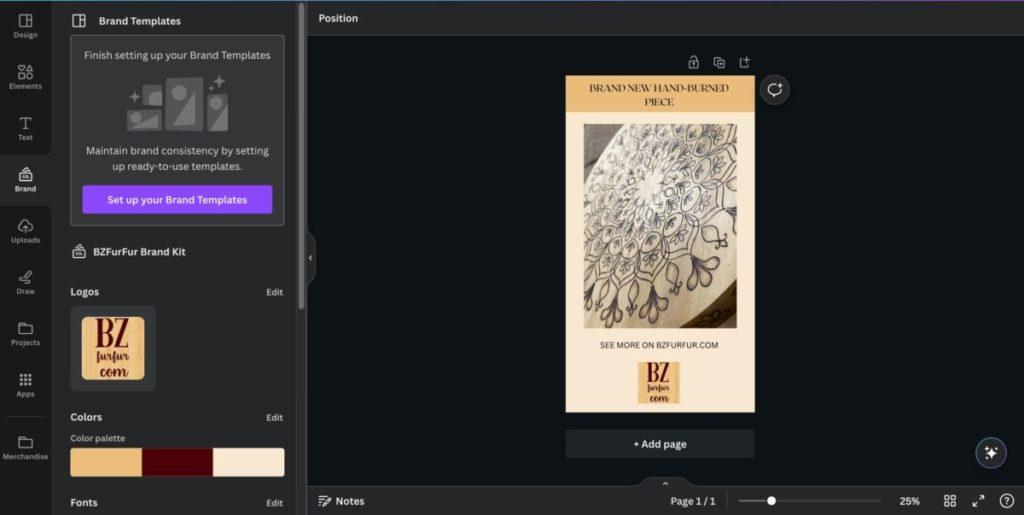
Task: Open the Uploads panel
Action: [x=25, y=230]
